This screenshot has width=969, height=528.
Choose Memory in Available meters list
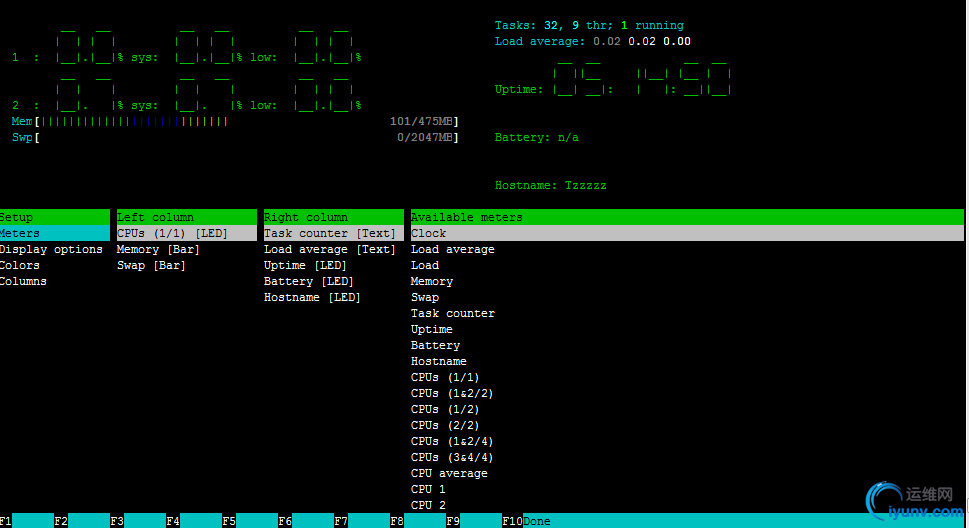pos(432,281)
